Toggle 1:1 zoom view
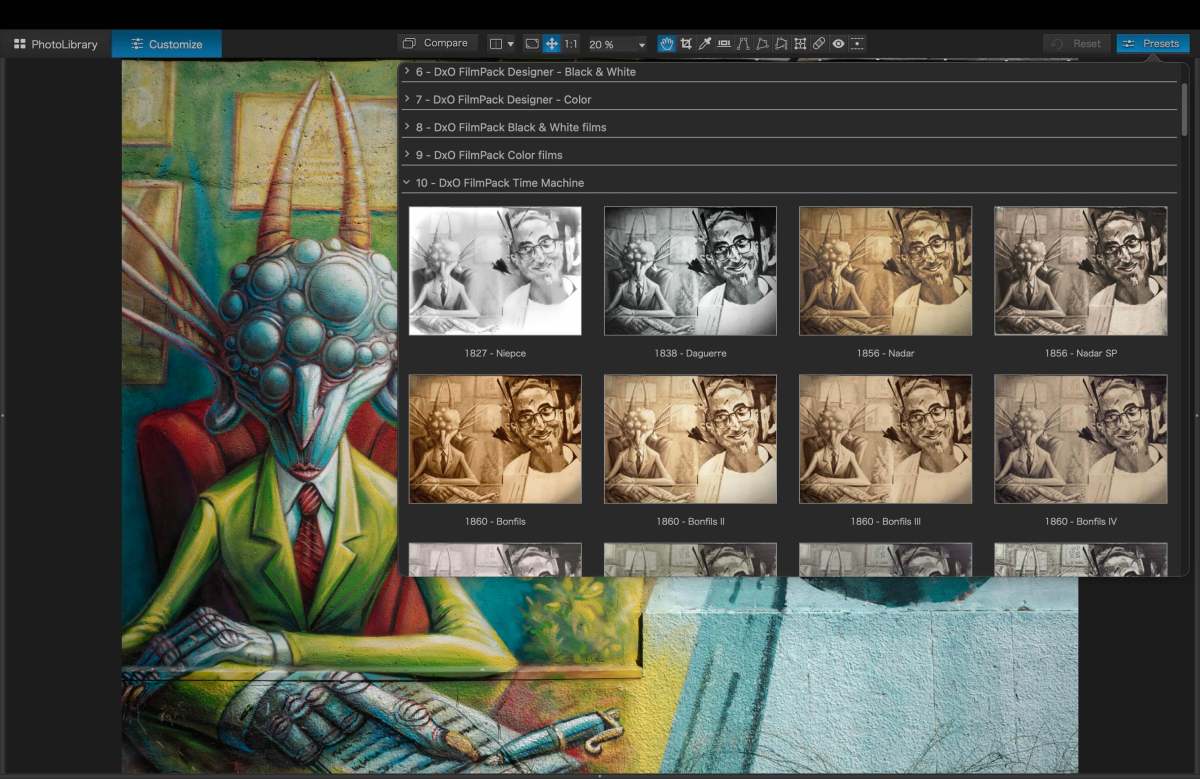The height and width of the screenshot is (779, 1200). 571,43
